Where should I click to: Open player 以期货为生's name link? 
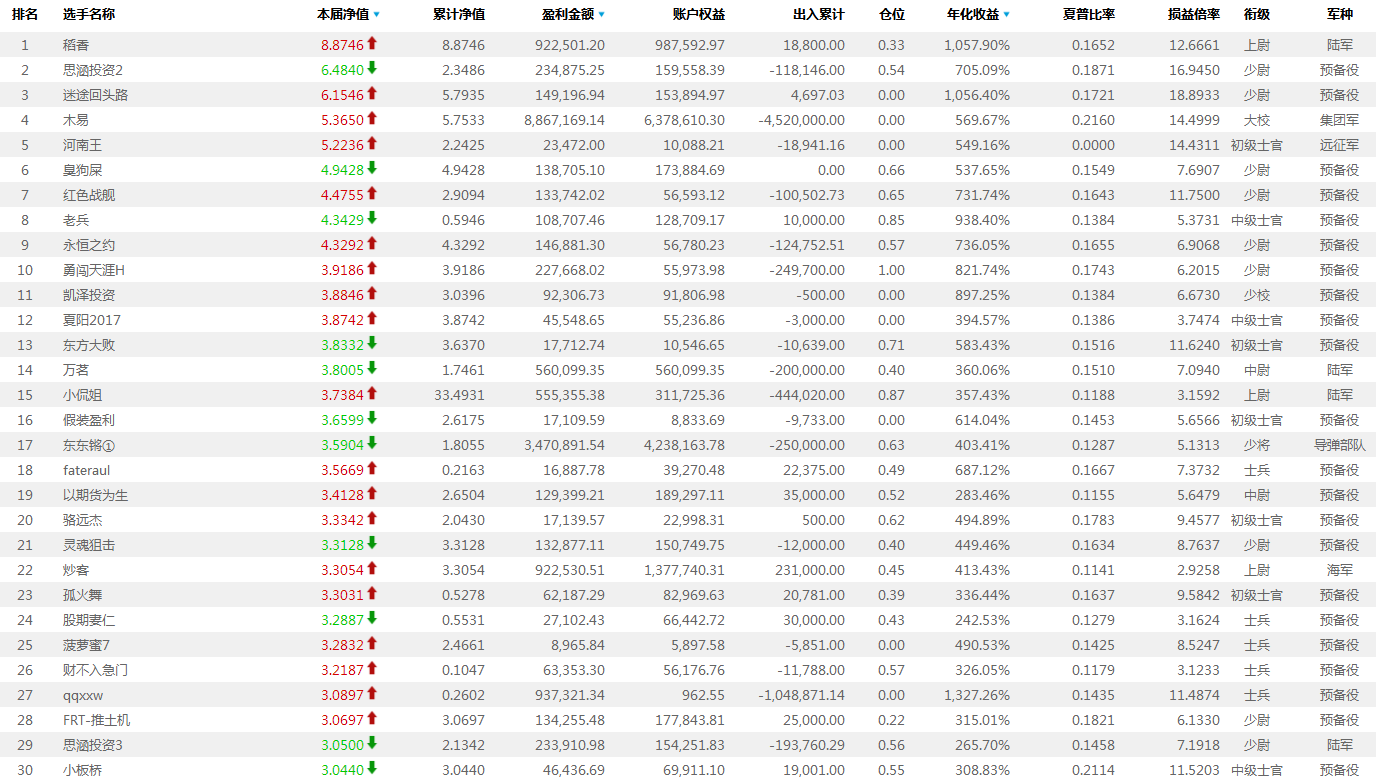(95, 495)
